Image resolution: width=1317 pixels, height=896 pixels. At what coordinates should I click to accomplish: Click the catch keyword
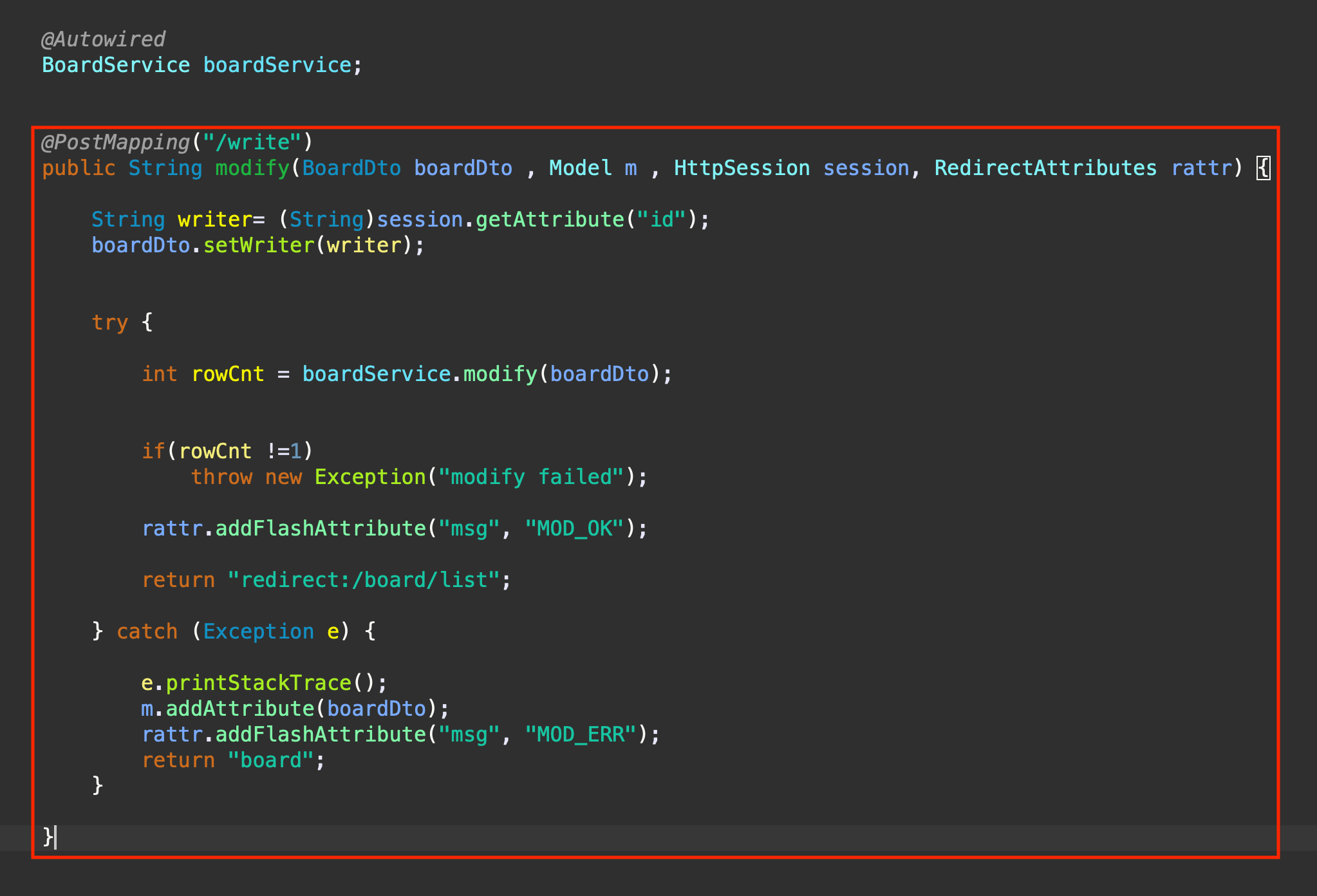pos(147,631)
